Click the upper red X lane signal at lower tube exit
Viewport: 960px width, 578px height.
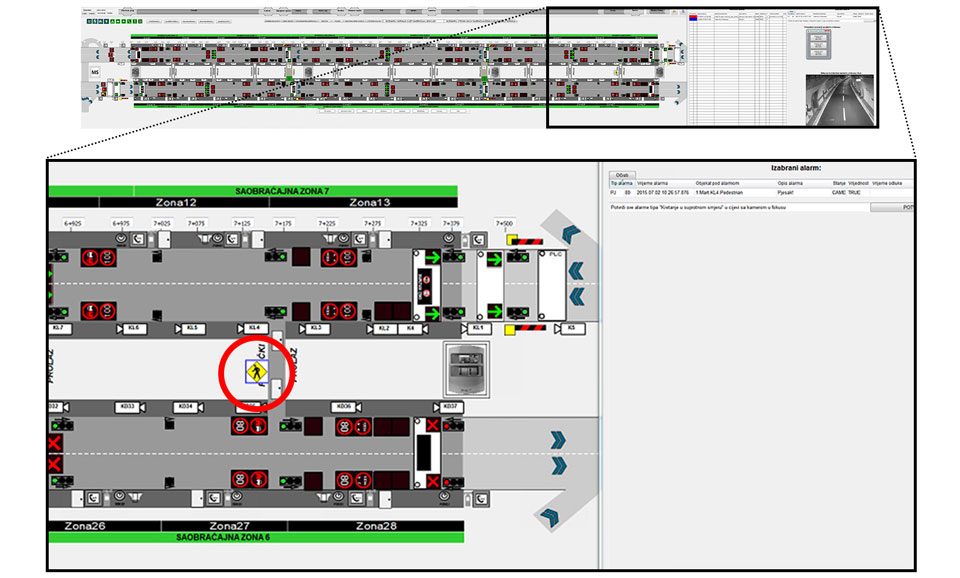point(433,425)
